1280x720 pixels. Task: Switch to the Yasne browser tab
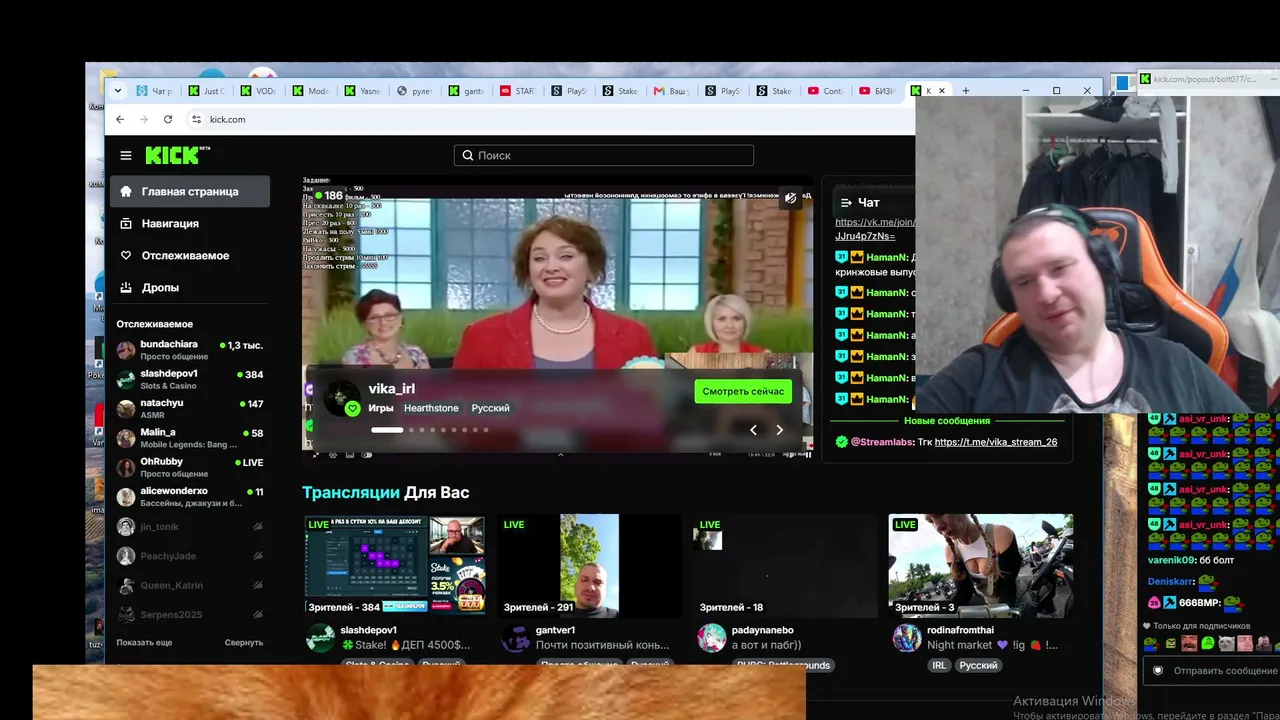(x=362, y=91)
